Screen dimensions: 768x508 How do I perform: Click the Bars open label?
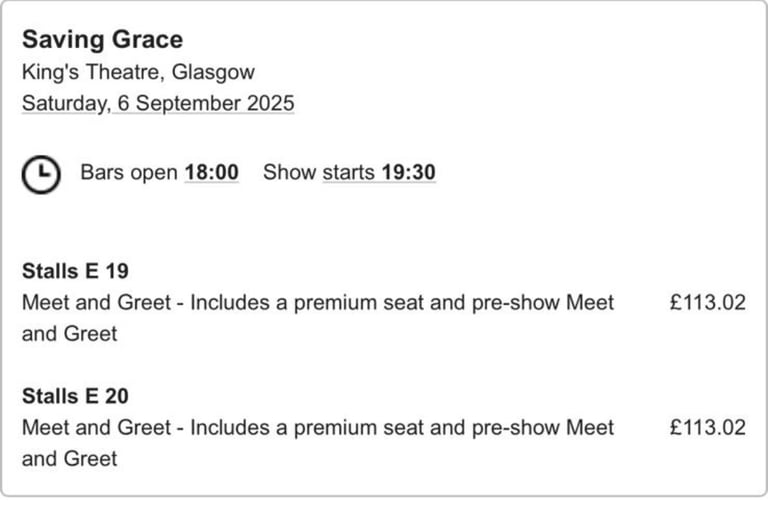[x=129, y=172]
